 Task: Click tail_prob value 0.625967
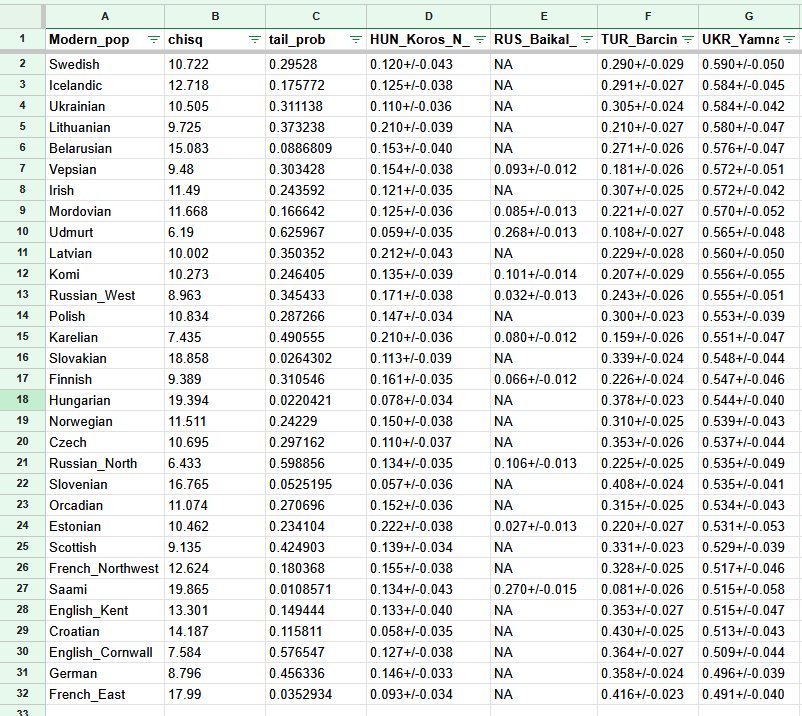(316, 232)
